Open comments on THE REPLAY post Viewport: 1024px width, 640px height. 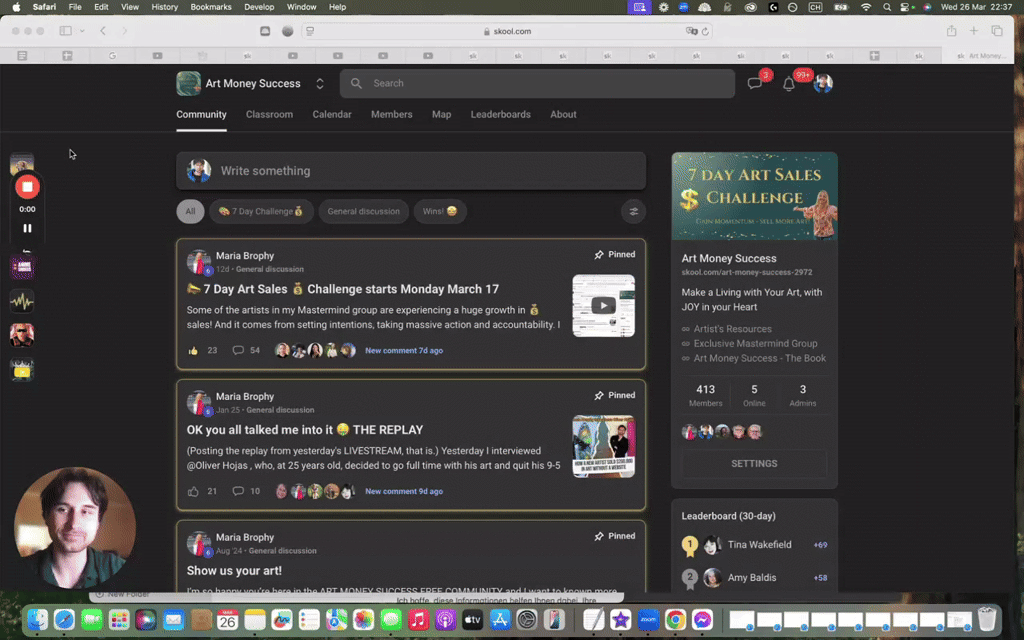click(x=238, y=491)
